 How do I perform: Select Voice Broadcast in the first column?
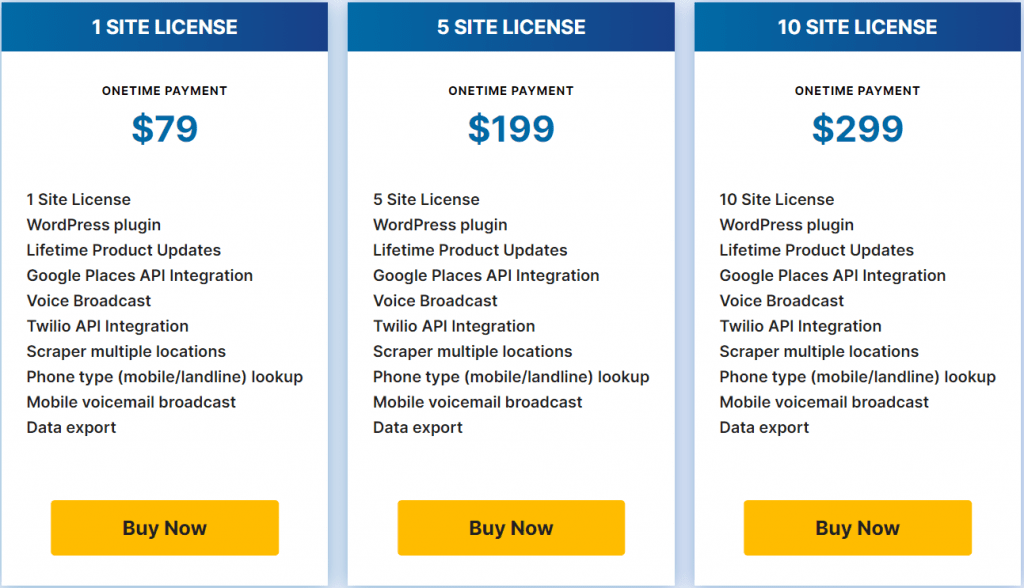[x=85, y=300]
